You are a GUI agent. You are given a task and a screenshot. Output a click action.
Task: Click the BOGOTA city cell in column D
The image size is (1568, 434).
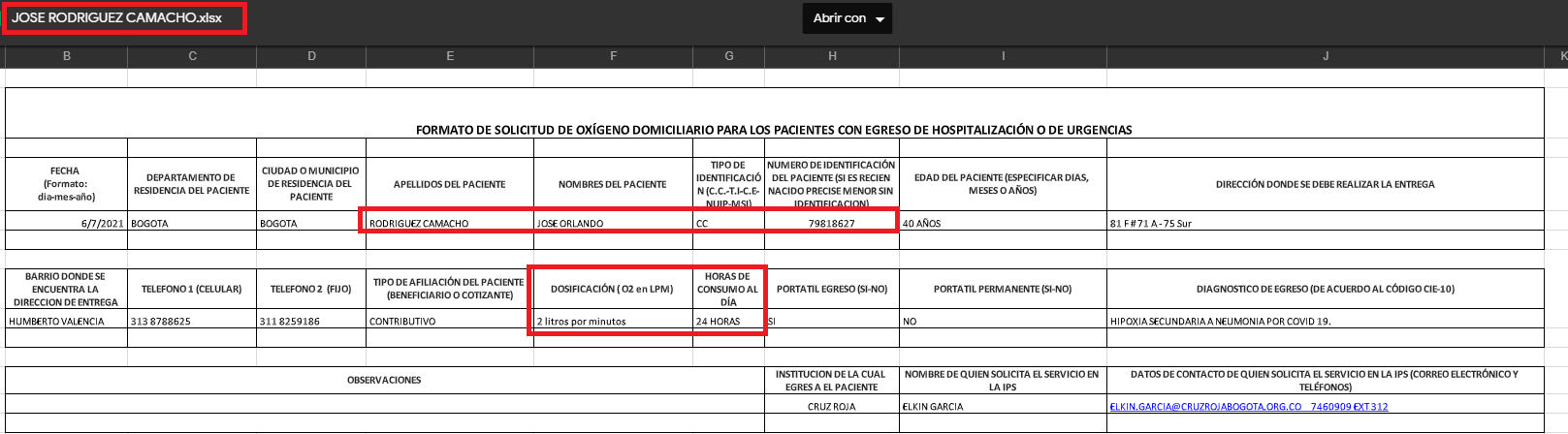point(311,223)
